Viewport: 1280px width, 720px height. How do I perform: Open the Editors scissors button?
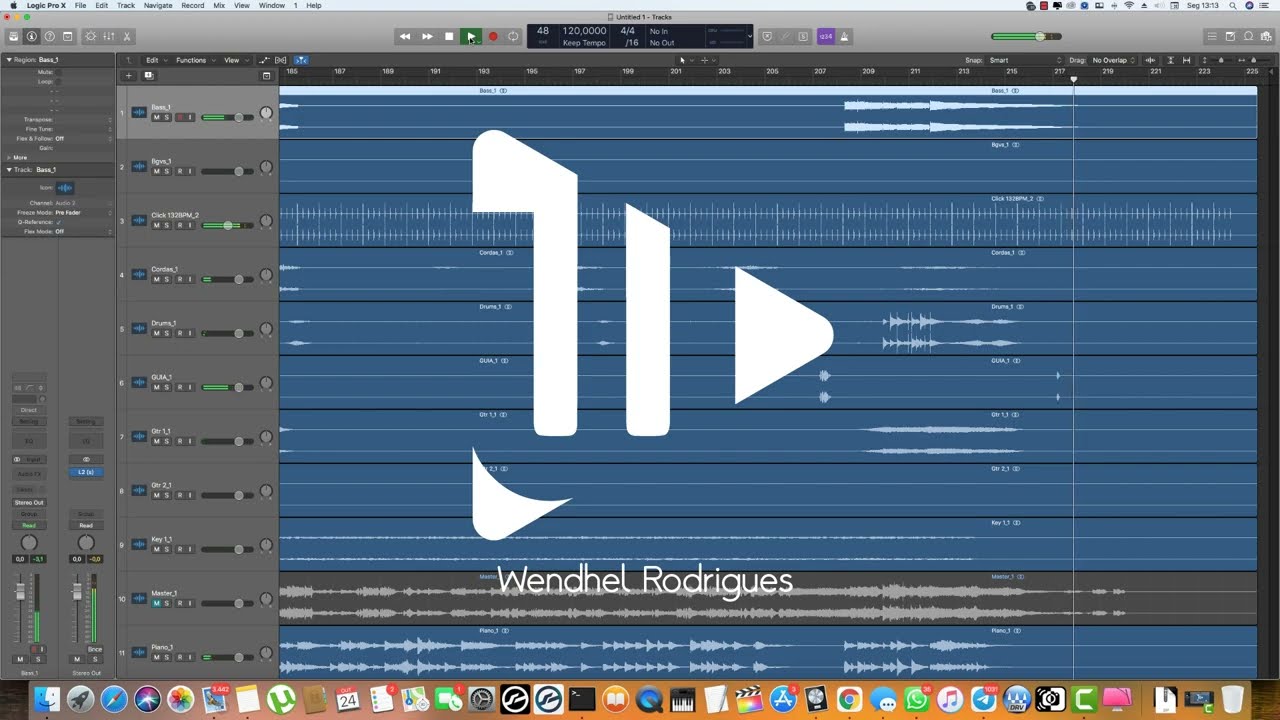click(127, 37)
